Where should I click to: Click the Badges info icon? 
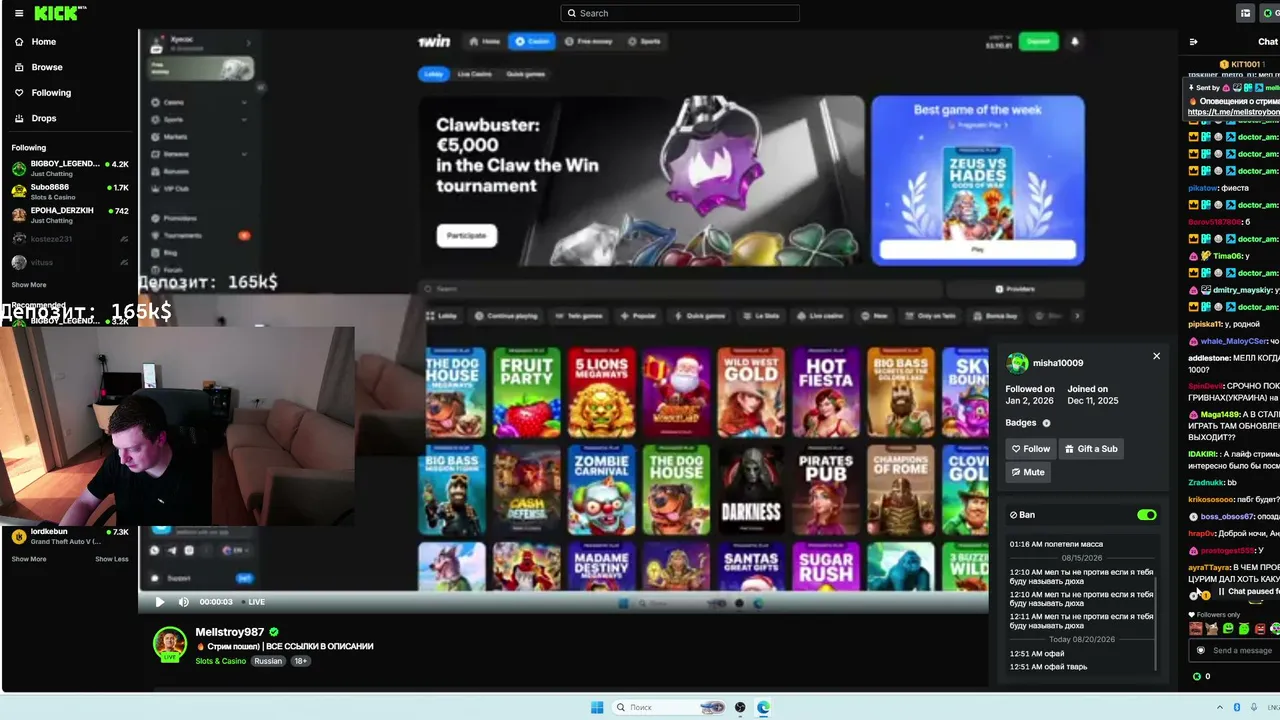point(1047,423)
